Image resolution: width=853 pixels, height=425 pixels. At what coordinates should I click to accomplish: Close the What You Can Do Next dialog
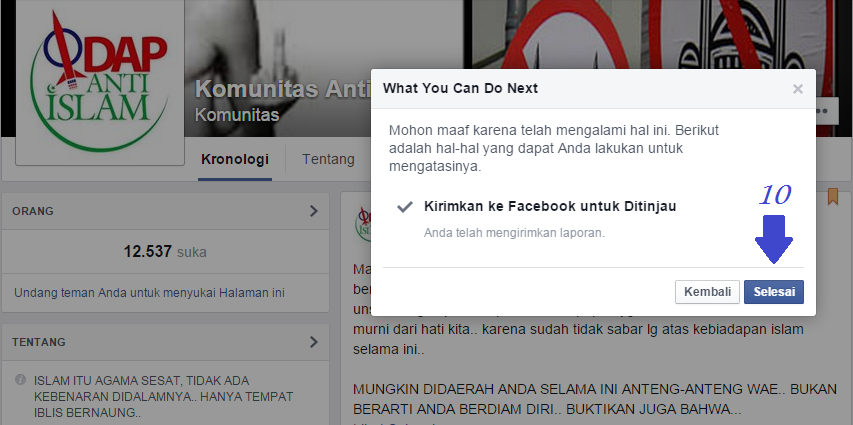(798, 89)
